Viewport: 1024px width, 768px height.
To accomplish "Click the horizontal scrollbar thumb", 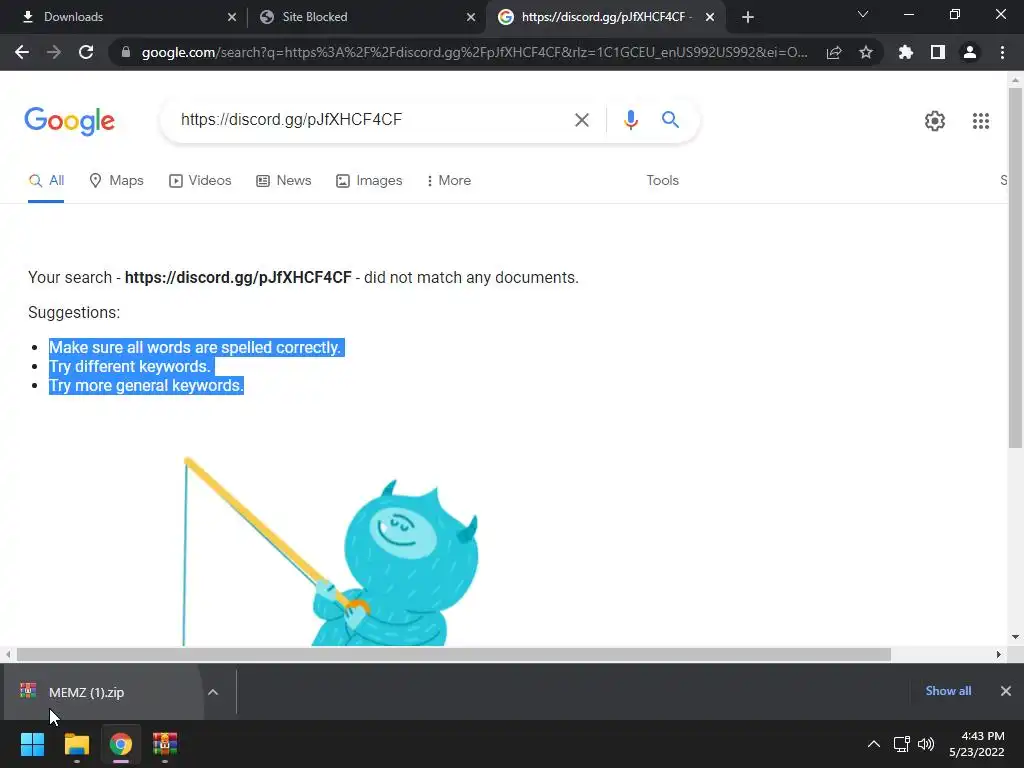I will click(453, 654).
